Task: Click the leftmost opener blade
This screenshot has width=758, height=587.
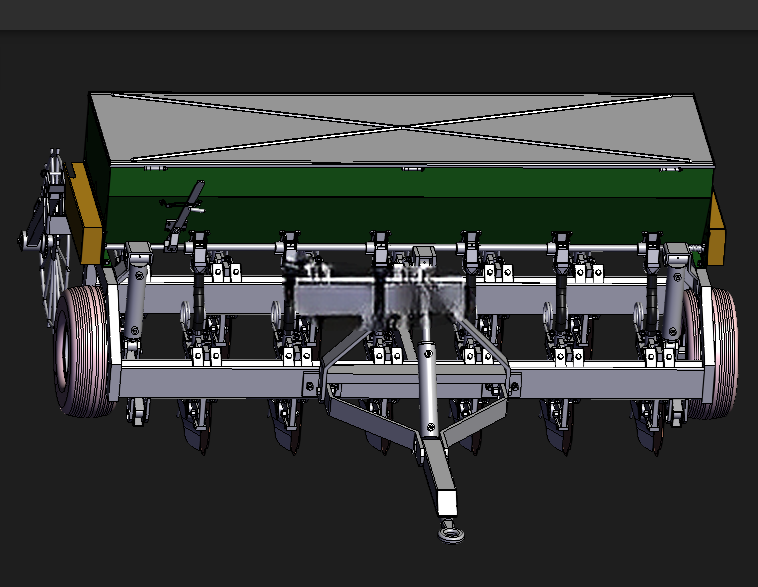Action: [x=197, y=430]
